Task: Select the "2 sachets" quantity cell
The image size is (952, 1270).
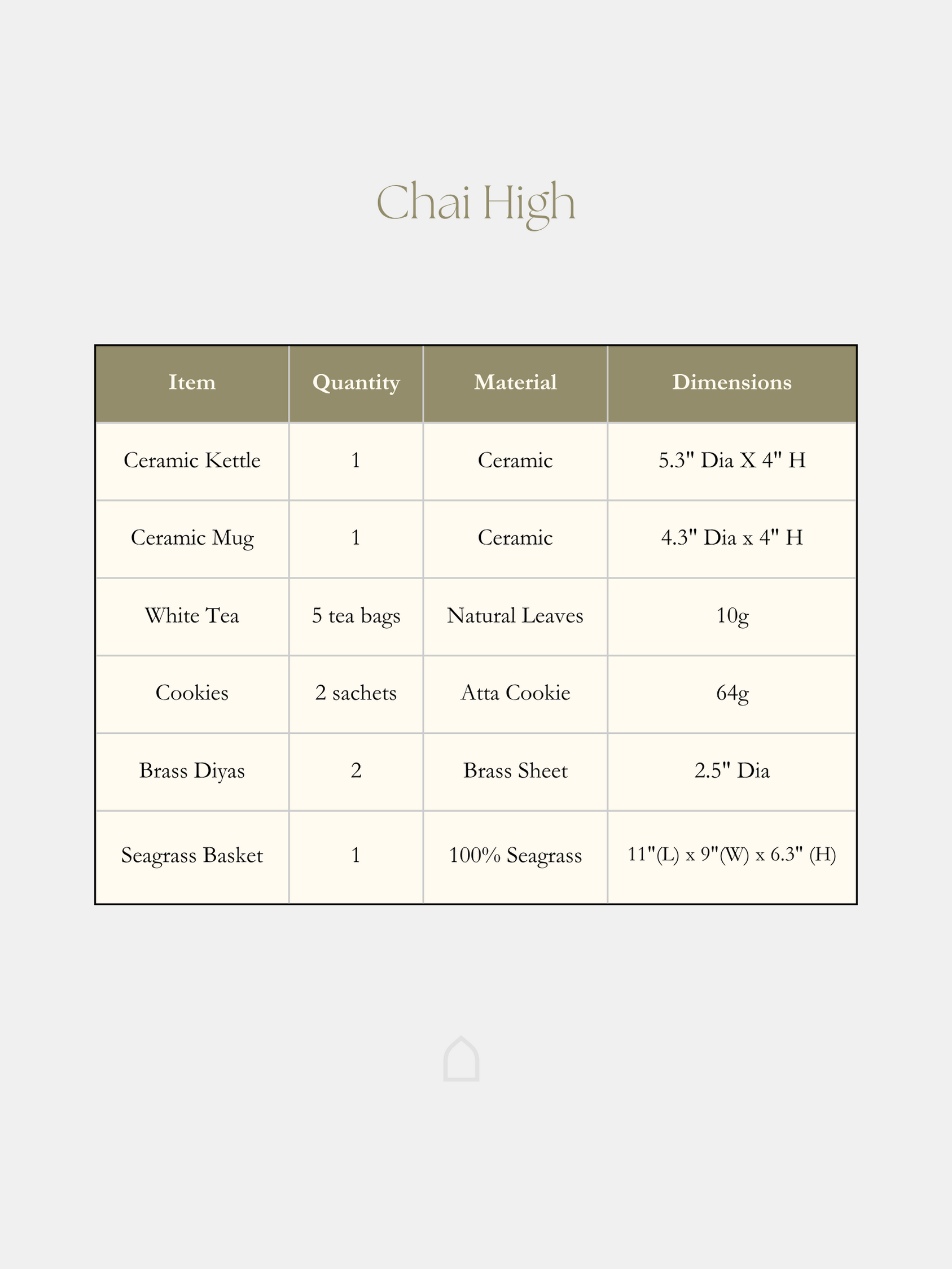Action: pyautogui.click(x=356, y=693)
